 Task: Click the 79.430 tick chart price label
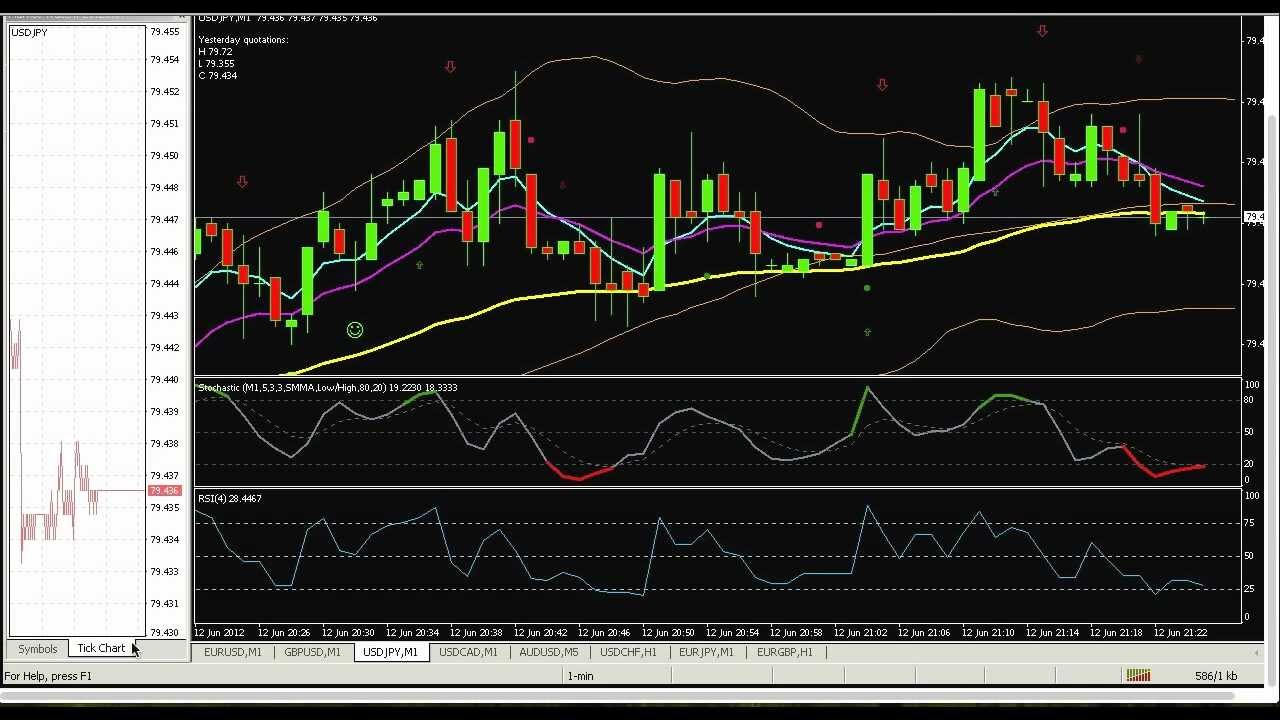[164, 632]
